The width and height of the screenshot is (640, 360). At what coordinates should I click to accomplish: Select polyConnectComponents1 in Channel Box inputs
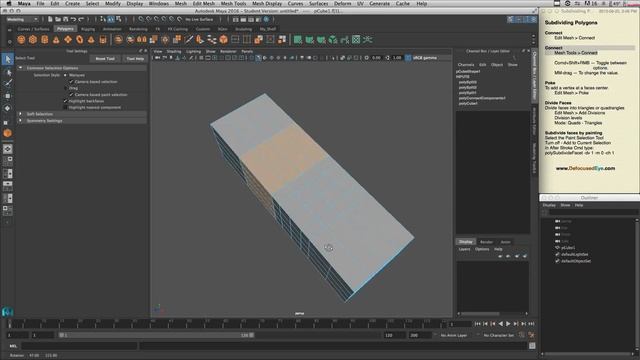[x=482, y=98]
